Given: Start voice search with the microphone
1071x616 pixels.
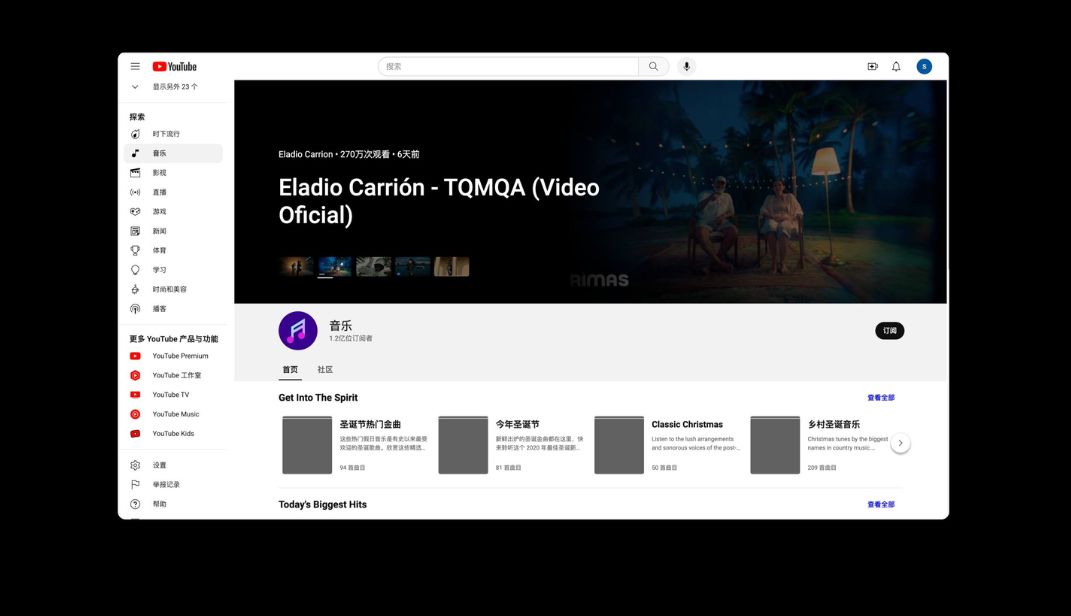Looking at the screenshot, I should [x=686, y=66].
